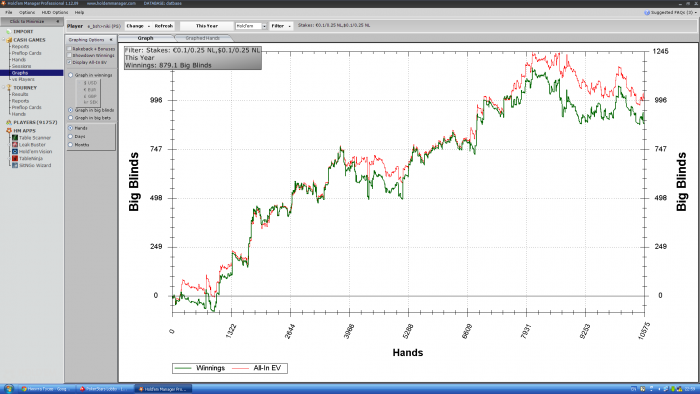Launch SitNGo Wizard via its icon
Image resolution: width=700 pixels, height=394 pixels.
(15, 165)
